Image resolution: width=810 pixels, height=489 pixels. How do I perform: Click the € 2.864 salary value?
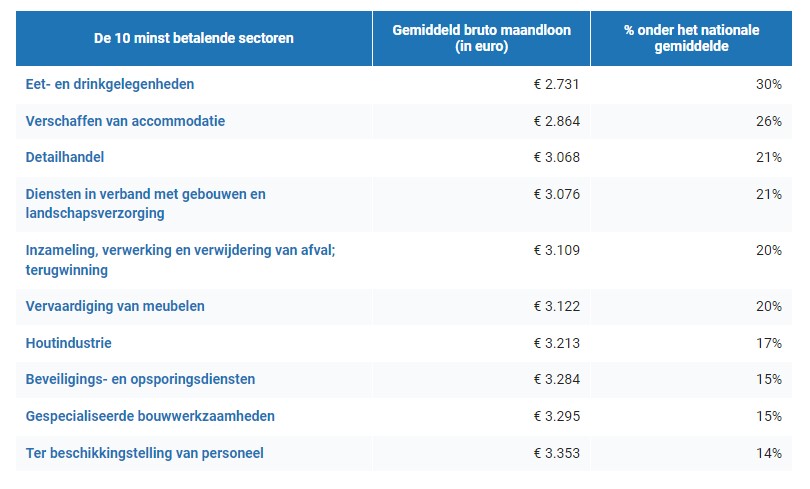[x=556, y=121]
